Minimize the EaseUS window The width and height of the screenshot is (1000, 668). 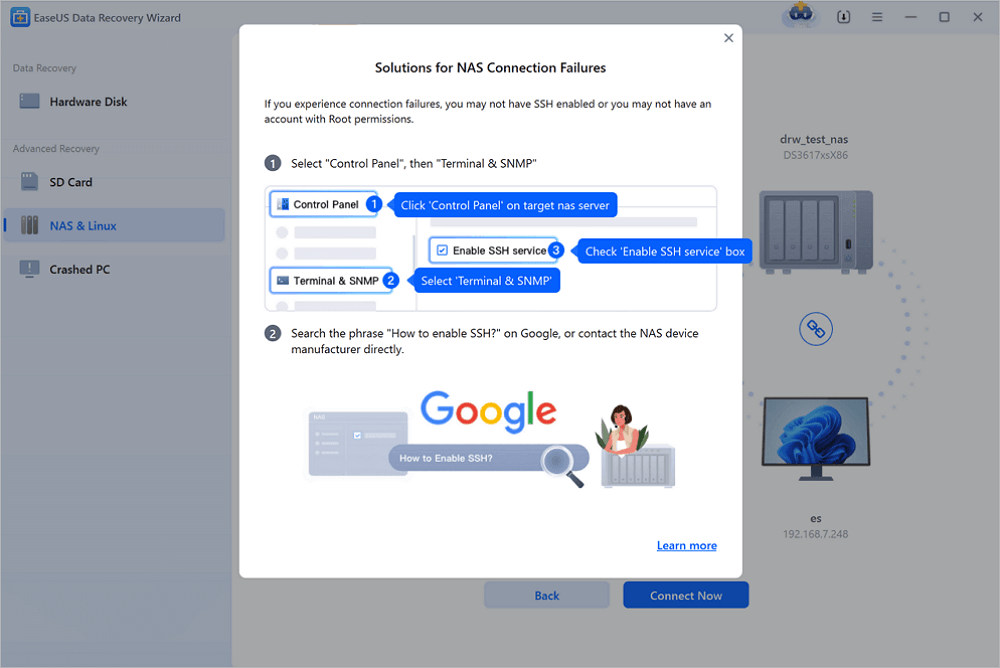point(911,17)
